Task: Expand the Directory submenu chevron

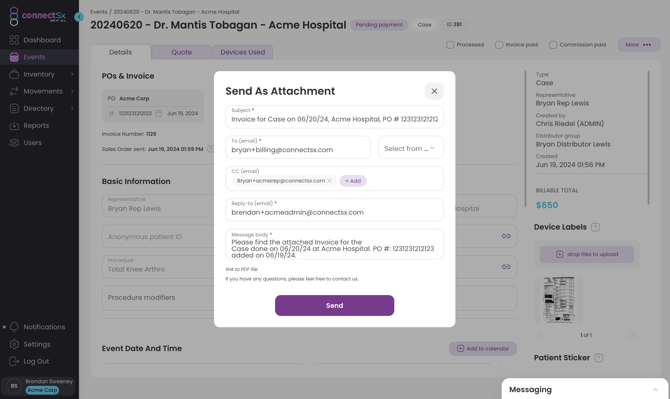Action: 72,109
